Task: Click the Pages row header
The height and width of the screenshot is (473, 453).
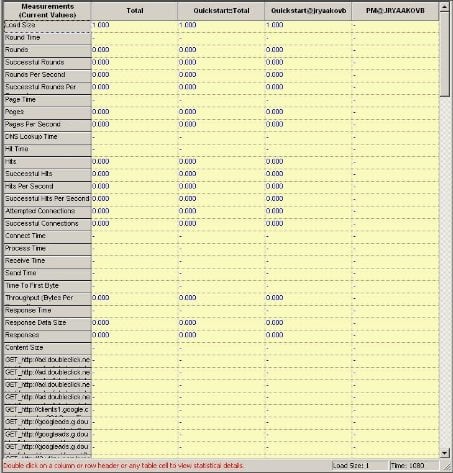Action: point(47,113)
